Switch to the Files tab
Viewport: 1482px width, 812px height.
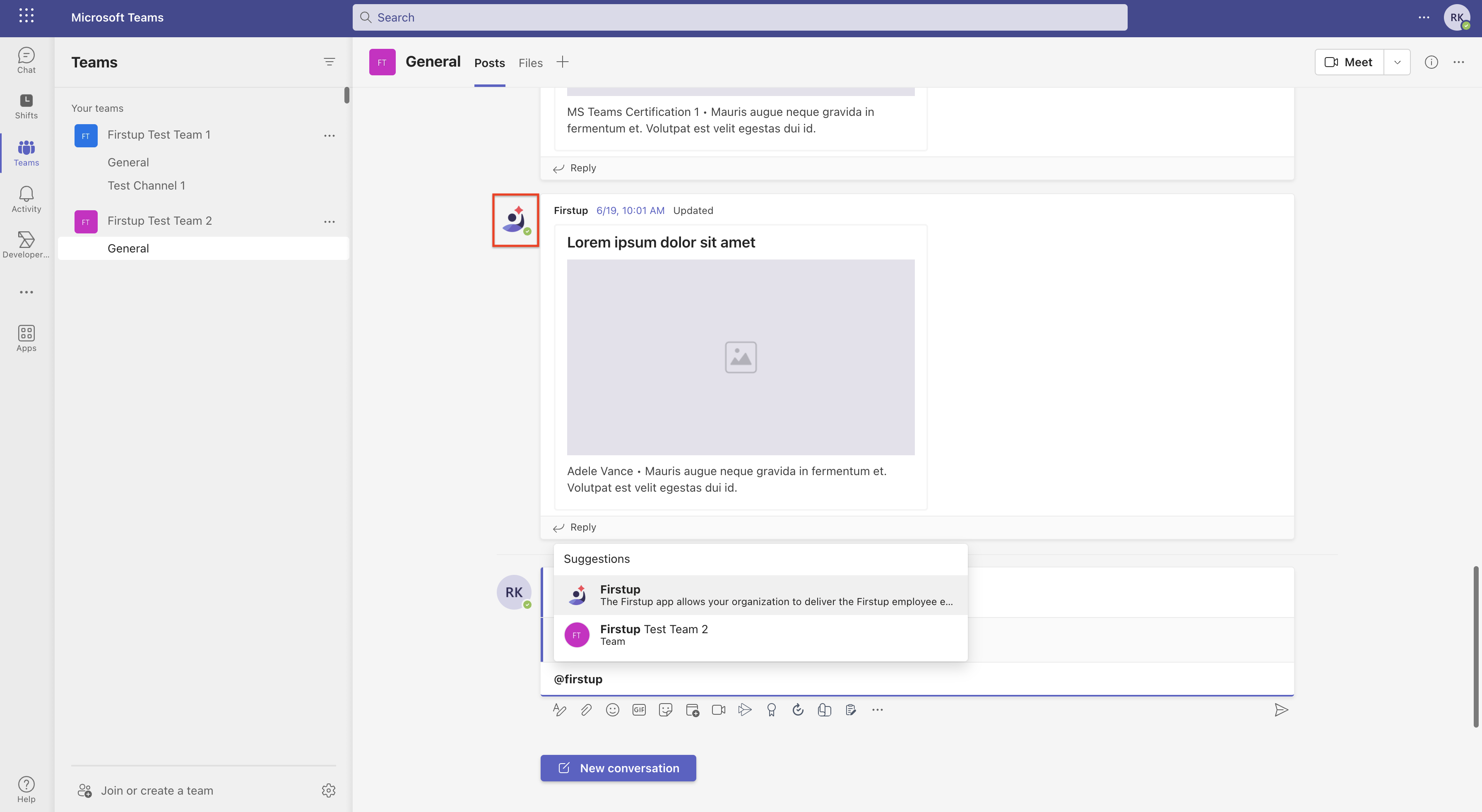click(x=530, y=62)
